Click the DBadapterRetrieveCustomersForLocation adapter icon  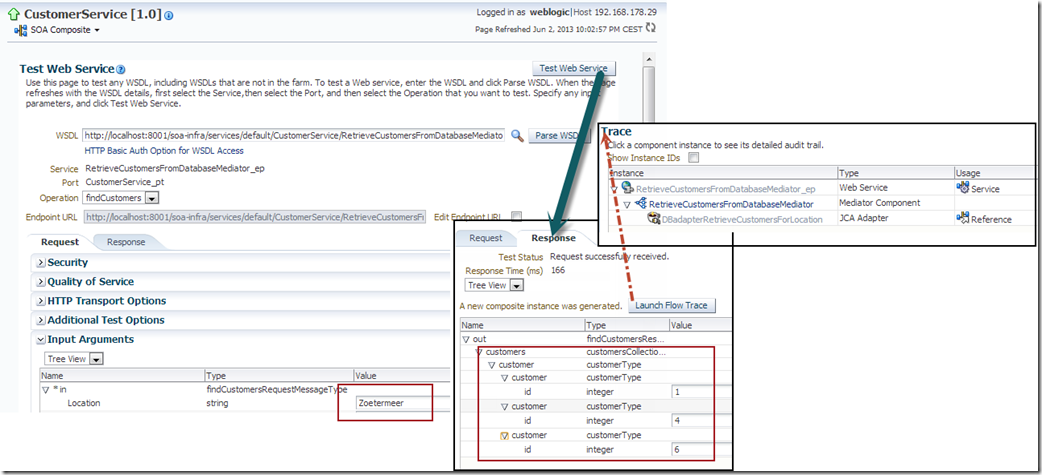(x=654, y=218)
